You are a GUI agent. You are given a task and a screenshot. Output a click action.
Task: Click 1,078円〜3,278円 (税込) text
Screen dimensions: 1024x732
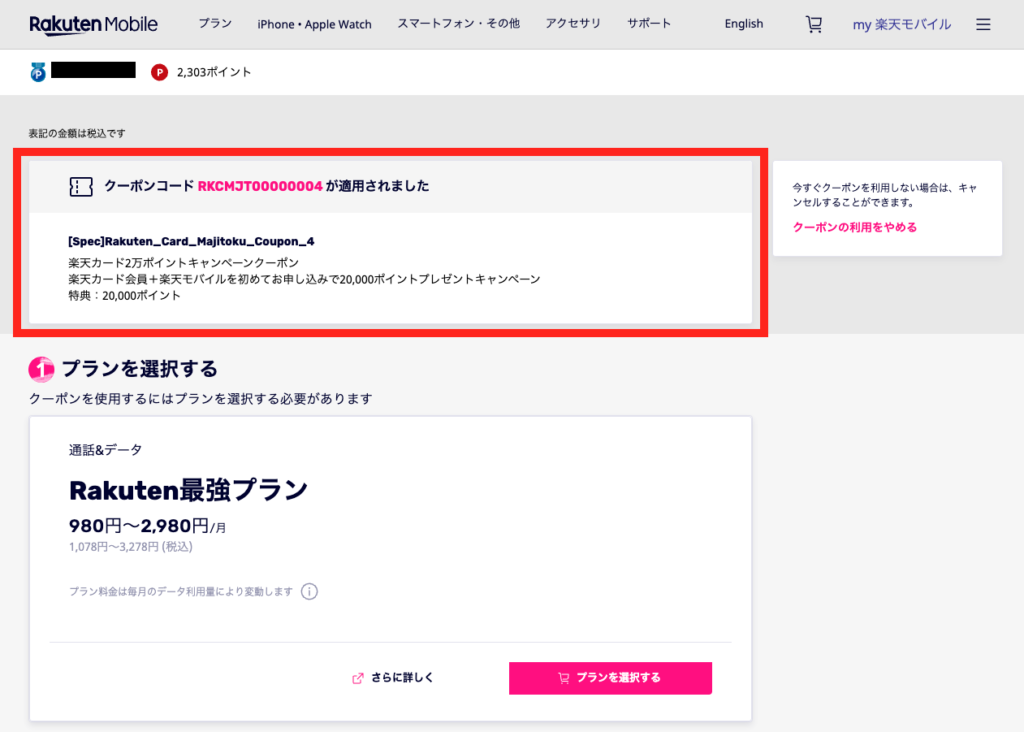[x=131, y=547]
